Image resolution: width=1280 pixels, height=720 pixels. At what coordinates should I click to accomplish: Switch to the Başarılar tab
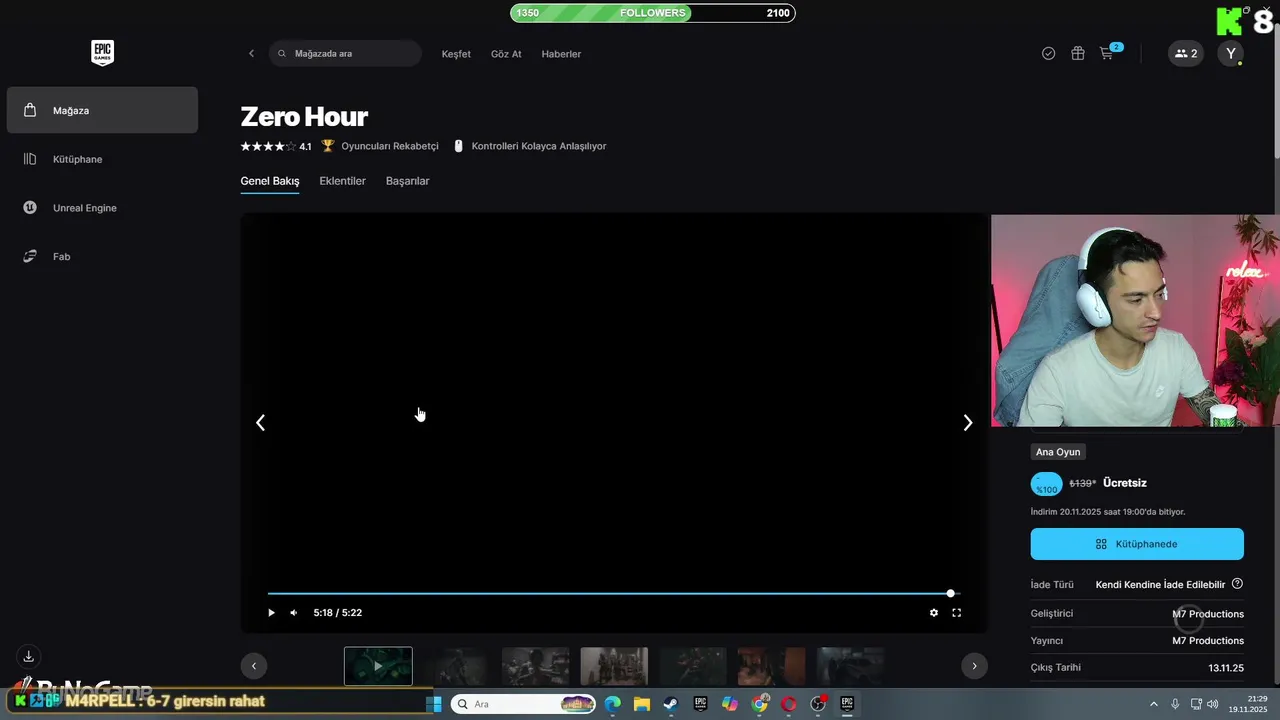click(407, 181)
